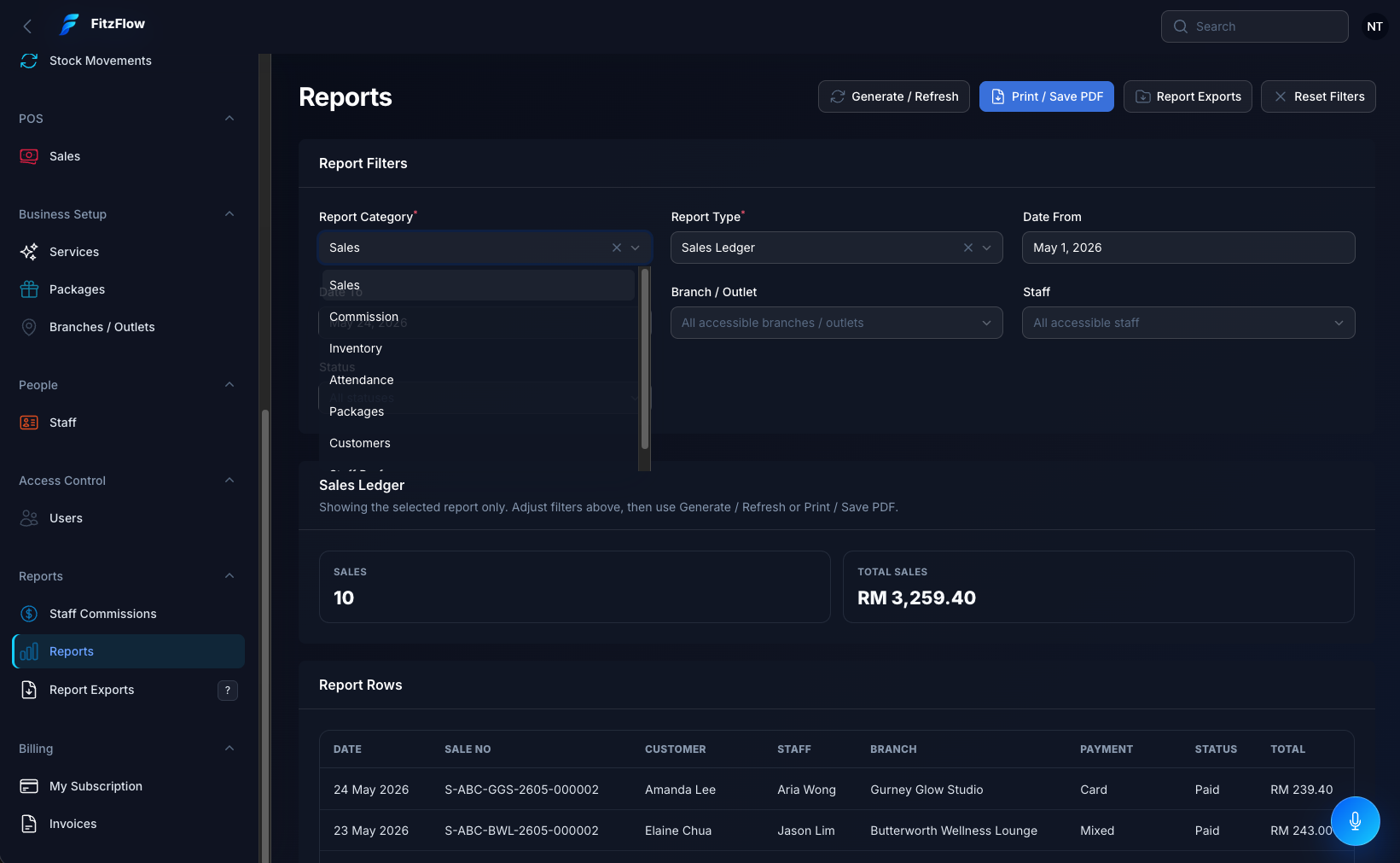The width and height of the screenshot is (1400, 863).
Task: Toggle Report Category dropdown chevron
Action: (x=636, y=248)
